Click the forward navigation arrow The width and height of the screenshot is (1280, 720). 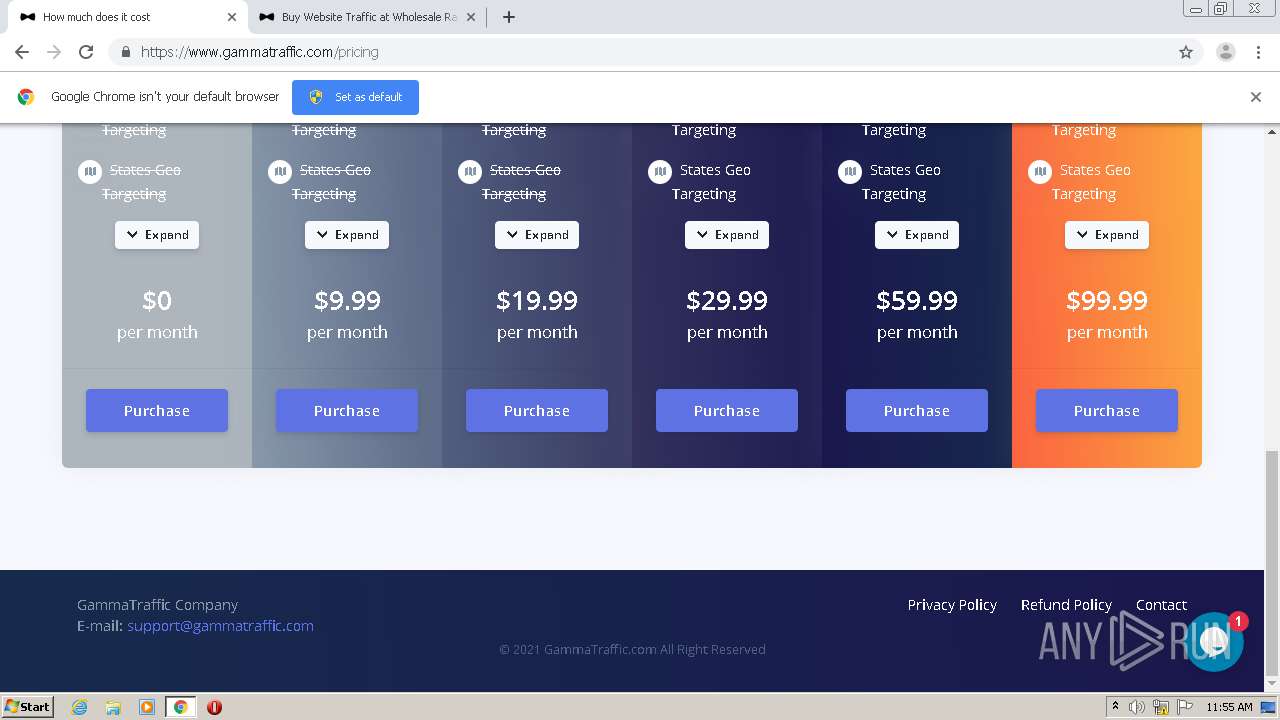tap(54, 52)
